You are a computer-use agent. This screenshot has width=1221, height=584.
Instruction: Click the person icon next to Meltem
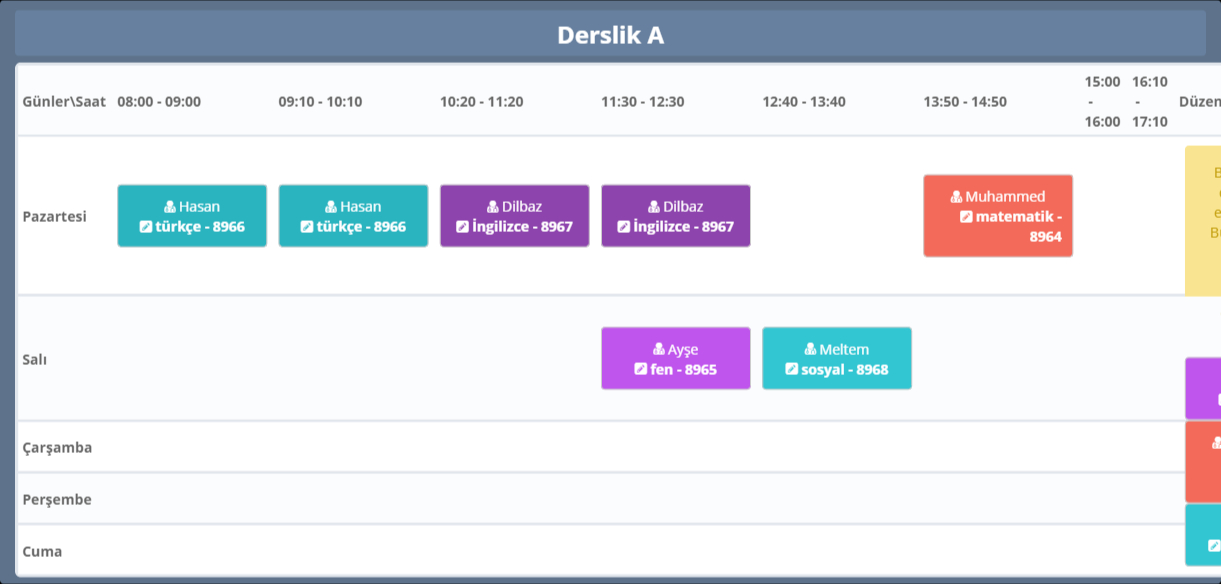point(811,350)
